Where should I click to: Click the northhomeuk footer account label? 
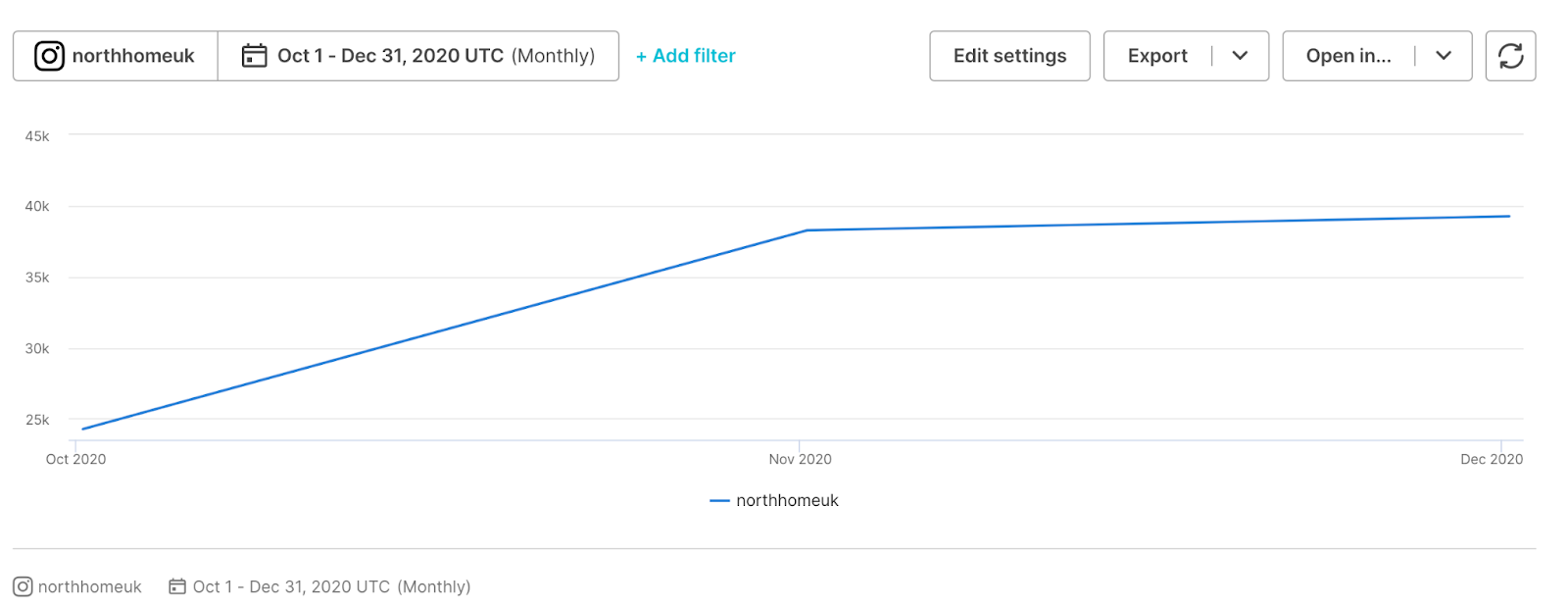coord(89,585)
